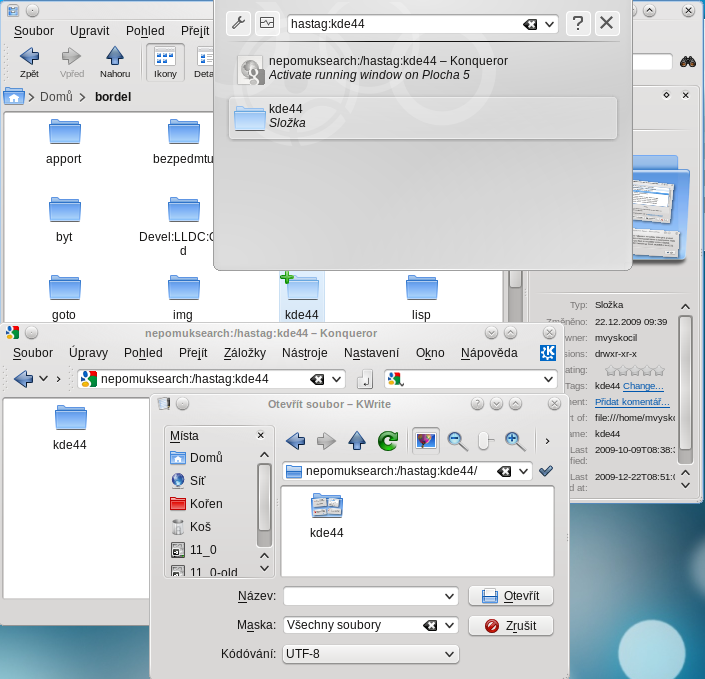Click Dolphin home breadcrumb icon

[x=13, y=97]
